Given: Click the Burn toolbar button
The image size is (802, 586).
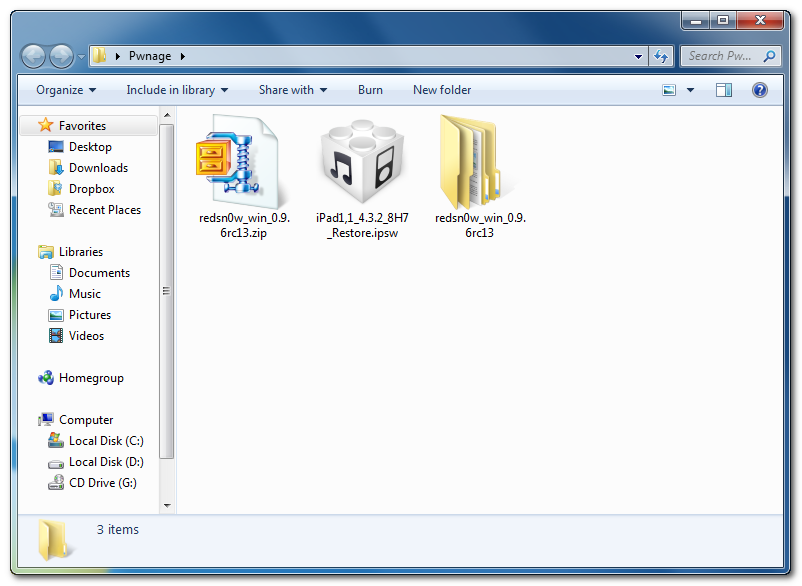Looking at the screenshot, I should click(370, 90).
